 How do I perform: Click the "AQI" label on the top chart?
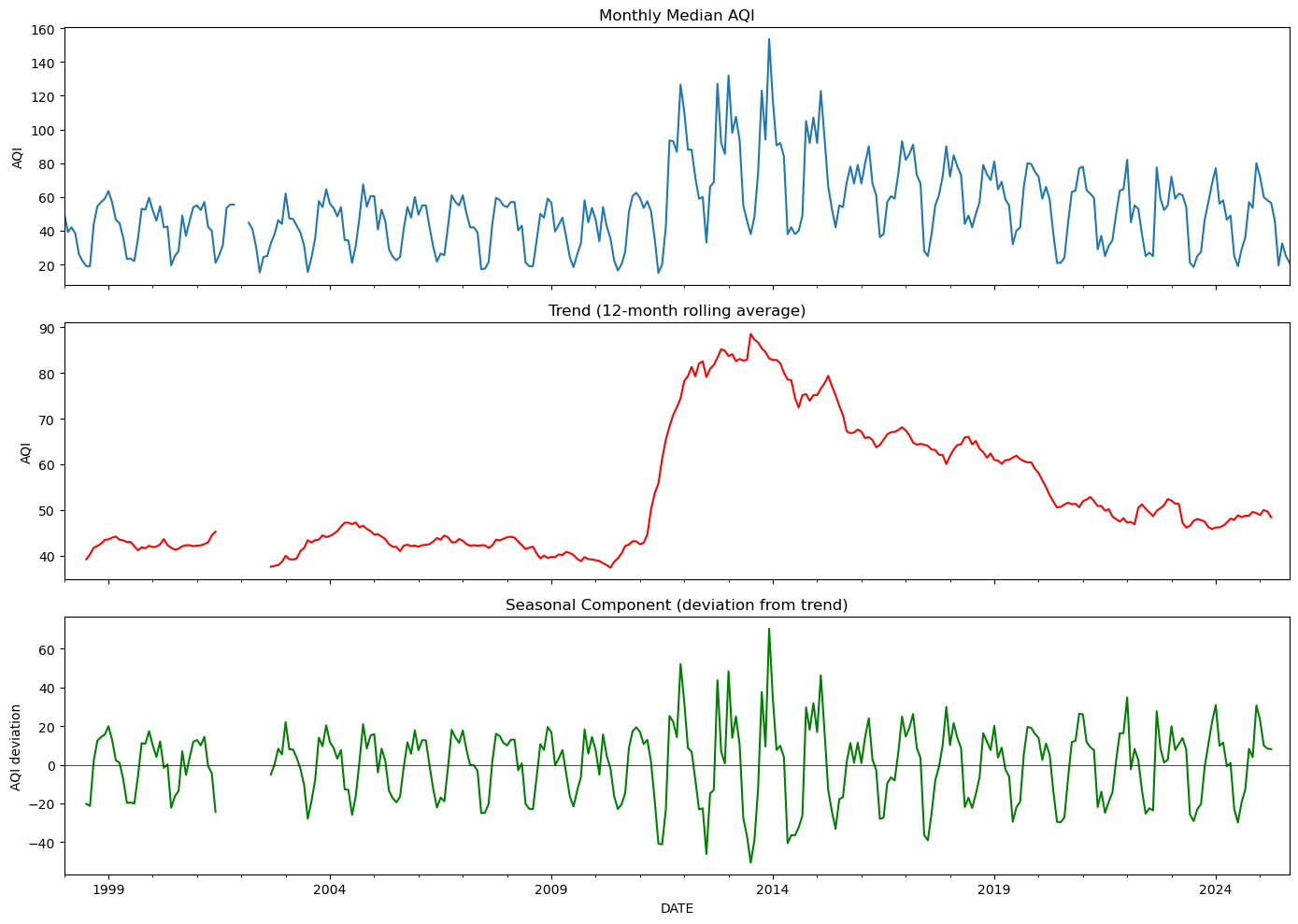(x=17, y=159)
